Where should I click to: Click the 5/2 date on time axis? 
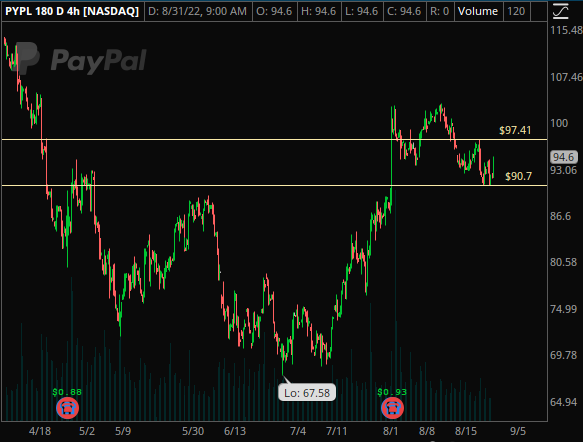[x=87, y=431]
